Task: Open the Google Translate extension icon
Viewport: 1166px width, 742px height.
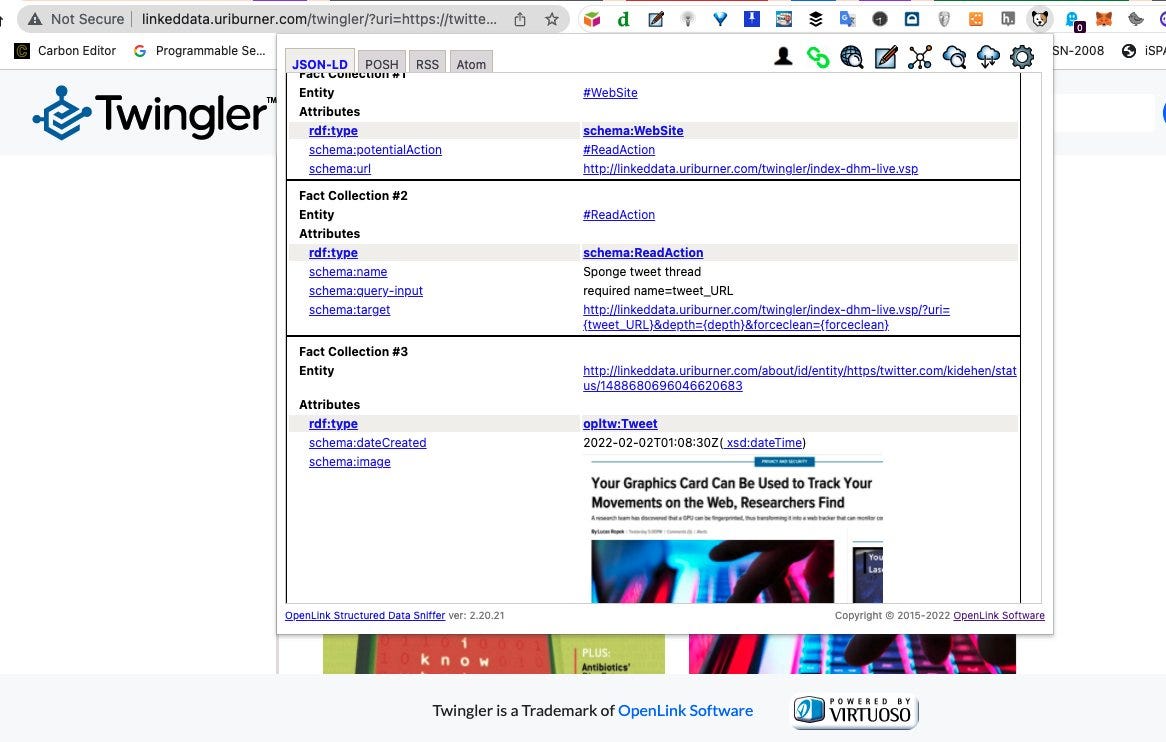Action: (x=848, y=19)
